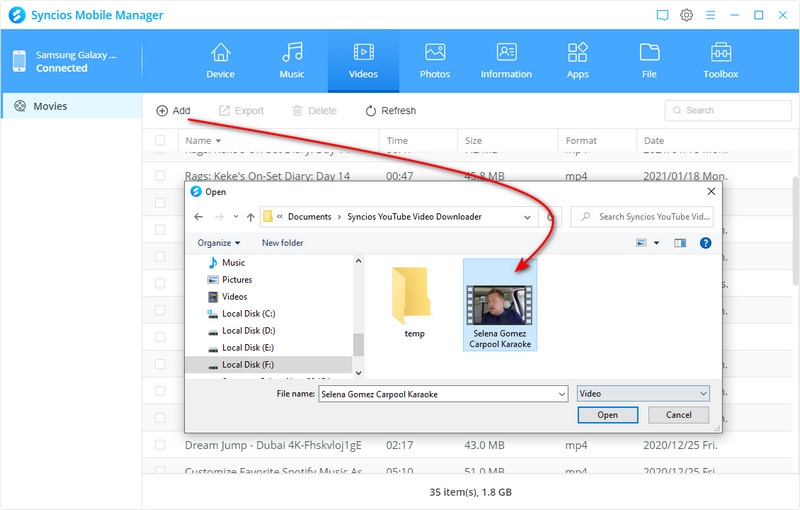The height and width of the screenshot is (510, 800).
Task: Click Syncios YouTube Video Downloader in path
Action: [414, 217]
